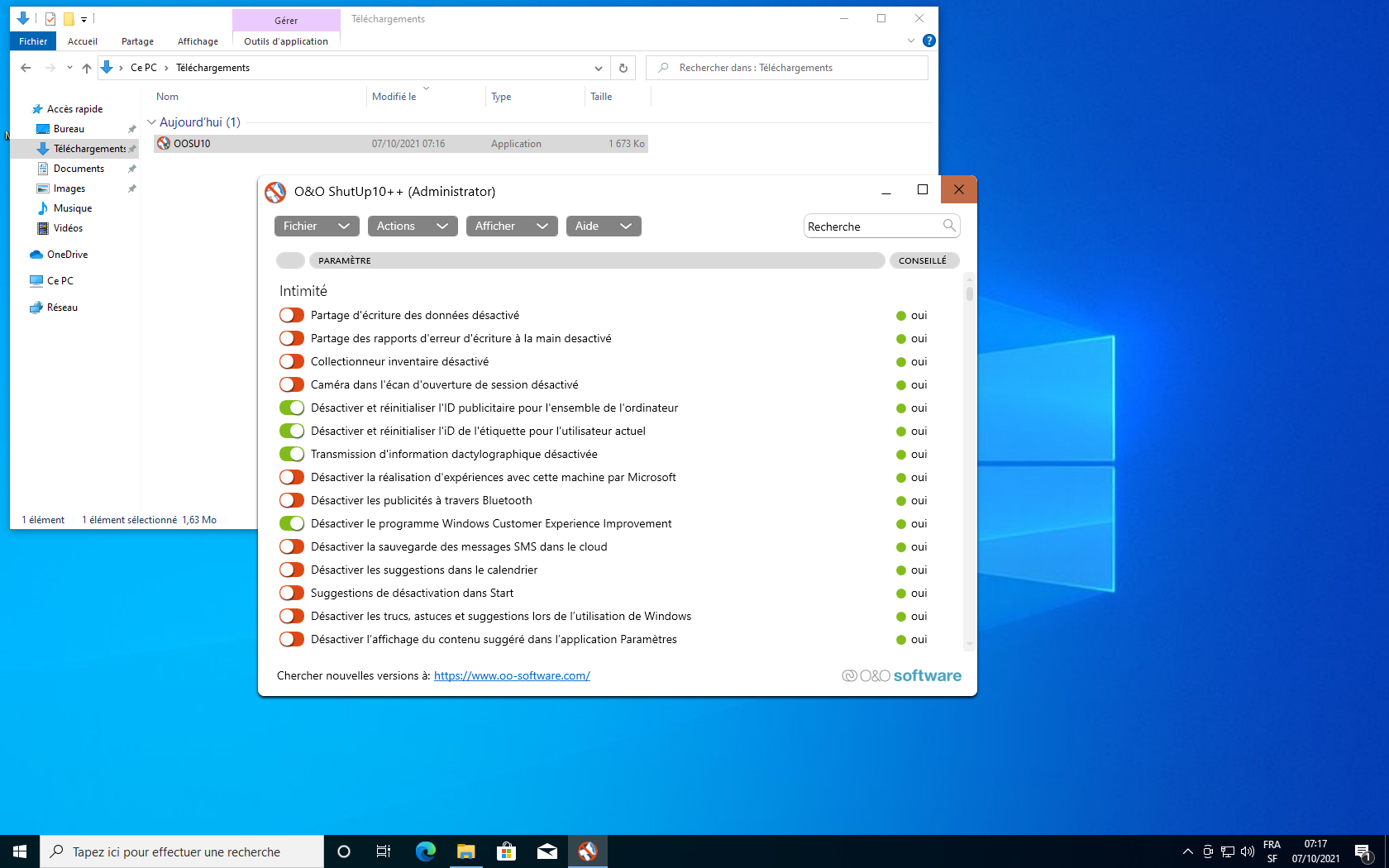The height and width of the screenshot is (868, 1389).
Task: Open the Windows Start menu
Action: tap(20, 851)
